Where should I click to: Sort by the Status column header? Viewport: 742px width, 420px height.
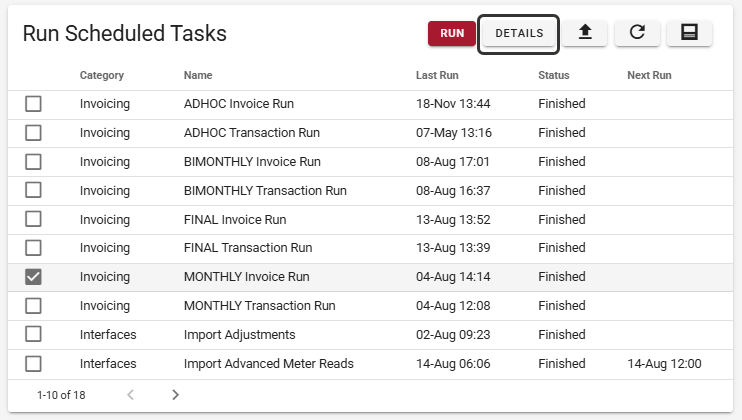pos(554,75)
